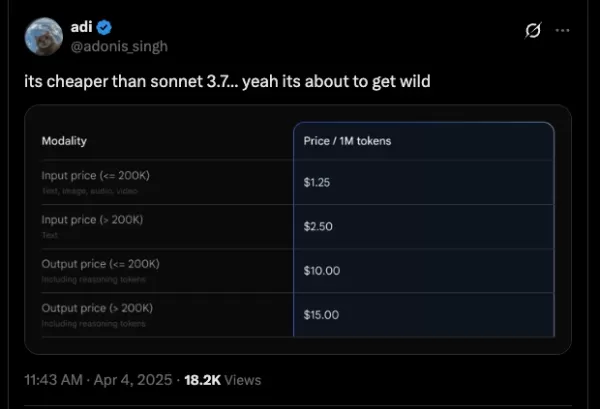Click the Input price (<= 200K) row label

[96, 176]
